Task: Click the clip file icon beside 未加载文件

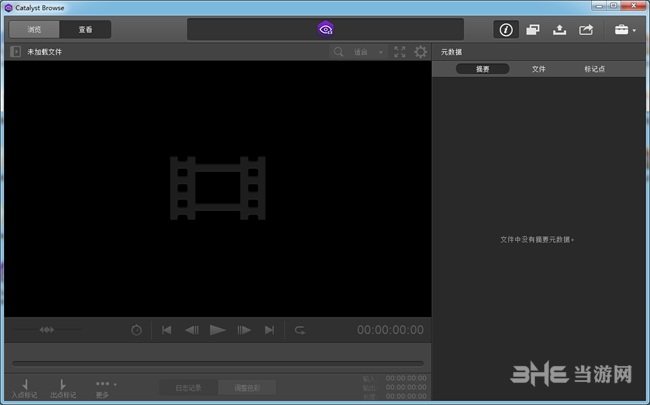Action: click(16, 52)
